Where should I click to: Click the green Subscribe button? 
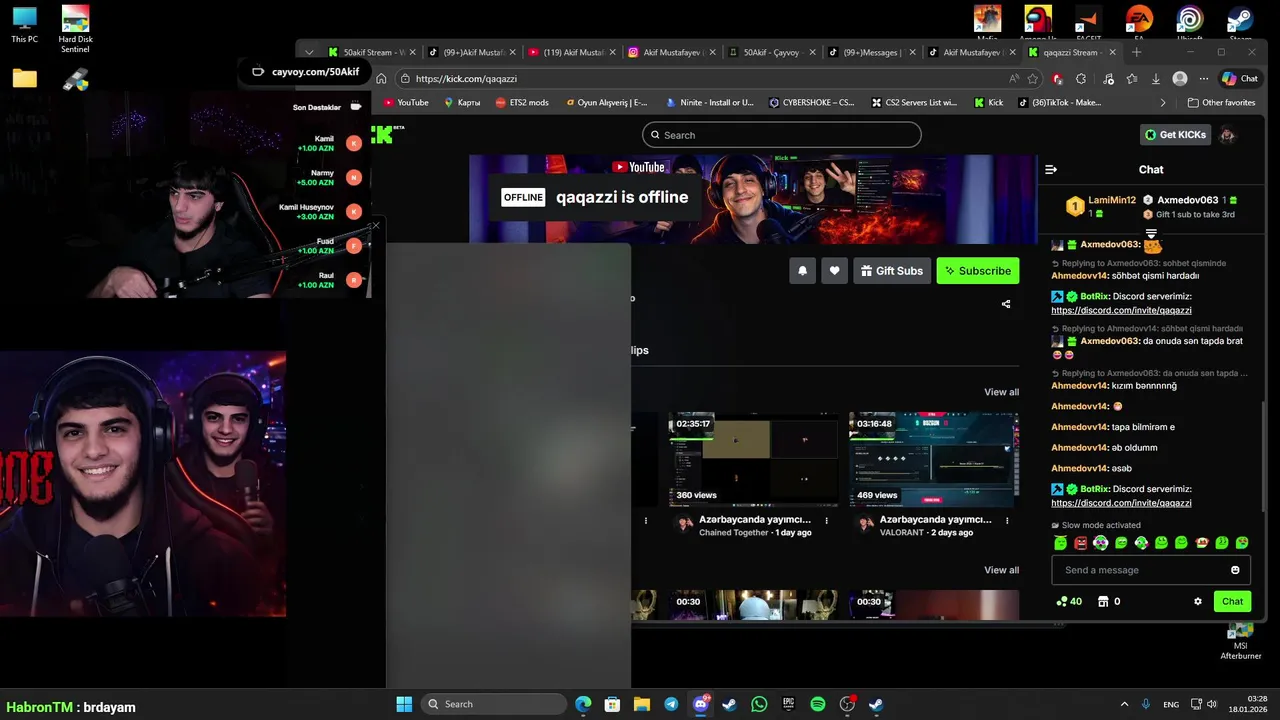(x=977, y=271)
